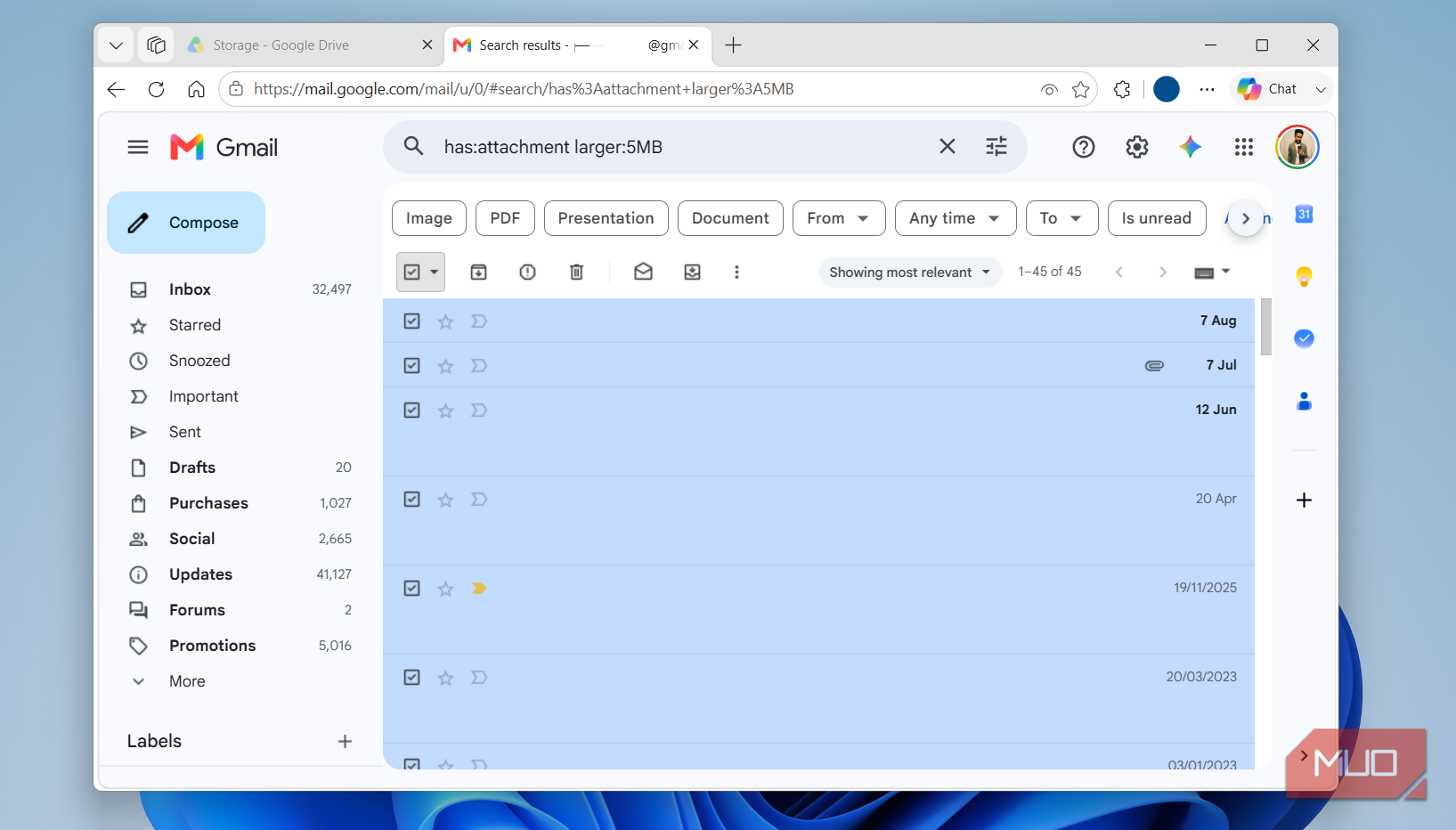Mark selected emails as read

coord(644,273)
